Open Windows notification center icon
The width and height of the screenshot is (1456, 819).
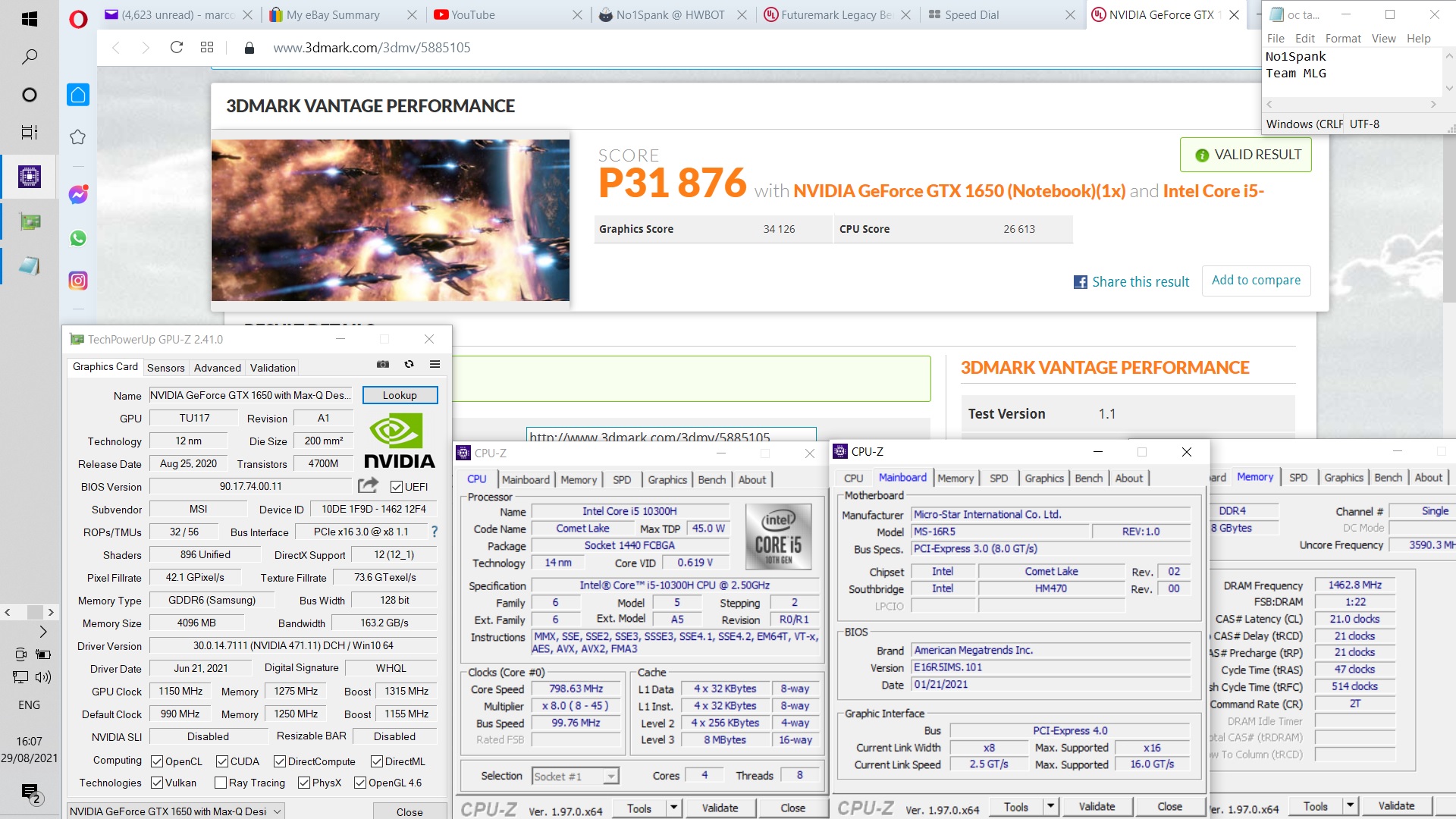30,793
